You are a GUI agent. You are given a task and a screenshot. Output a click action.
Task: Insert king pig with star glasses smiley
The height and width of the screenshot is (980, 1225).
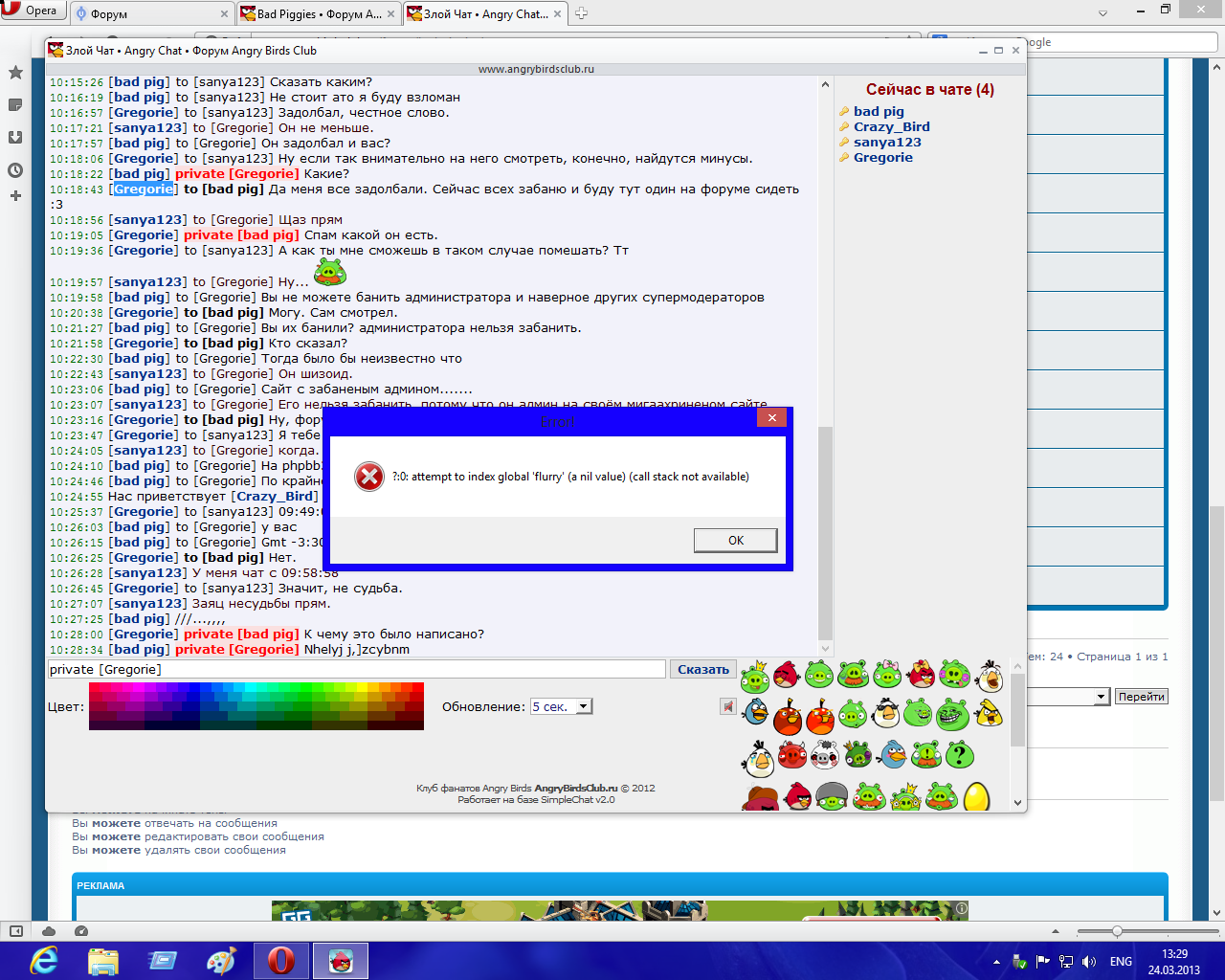905,797
